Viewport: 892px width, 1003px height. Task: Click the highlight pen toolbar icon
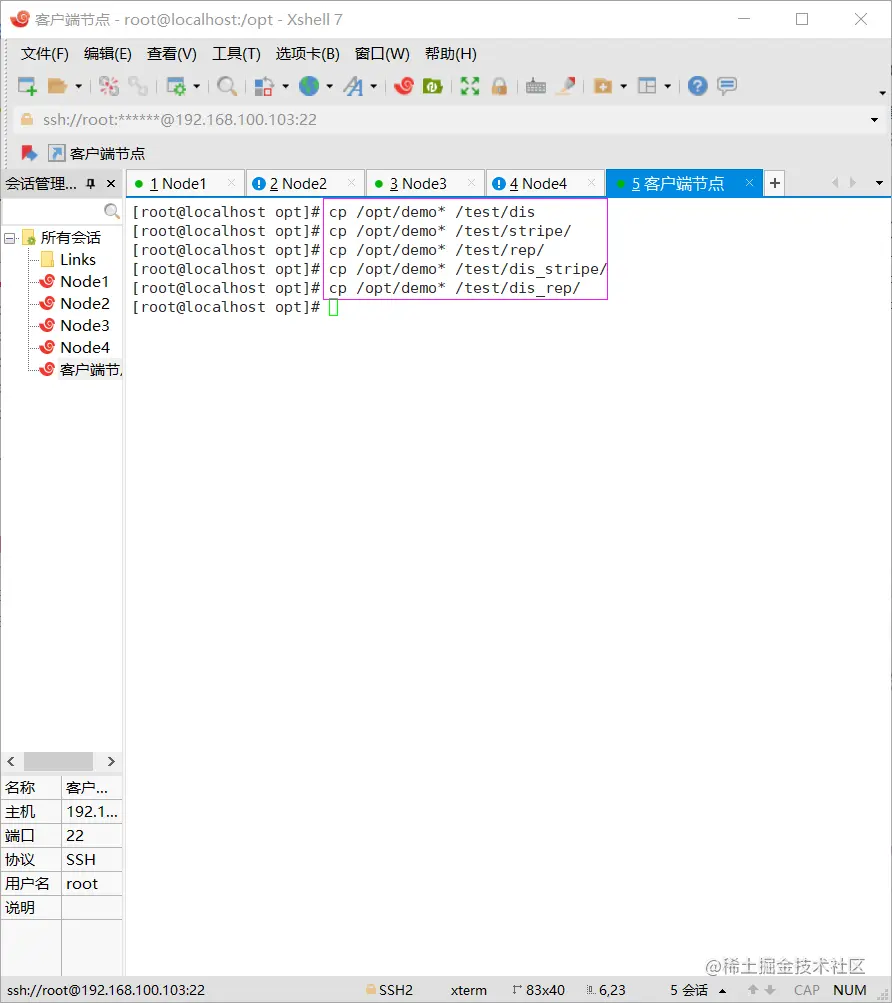566,86
